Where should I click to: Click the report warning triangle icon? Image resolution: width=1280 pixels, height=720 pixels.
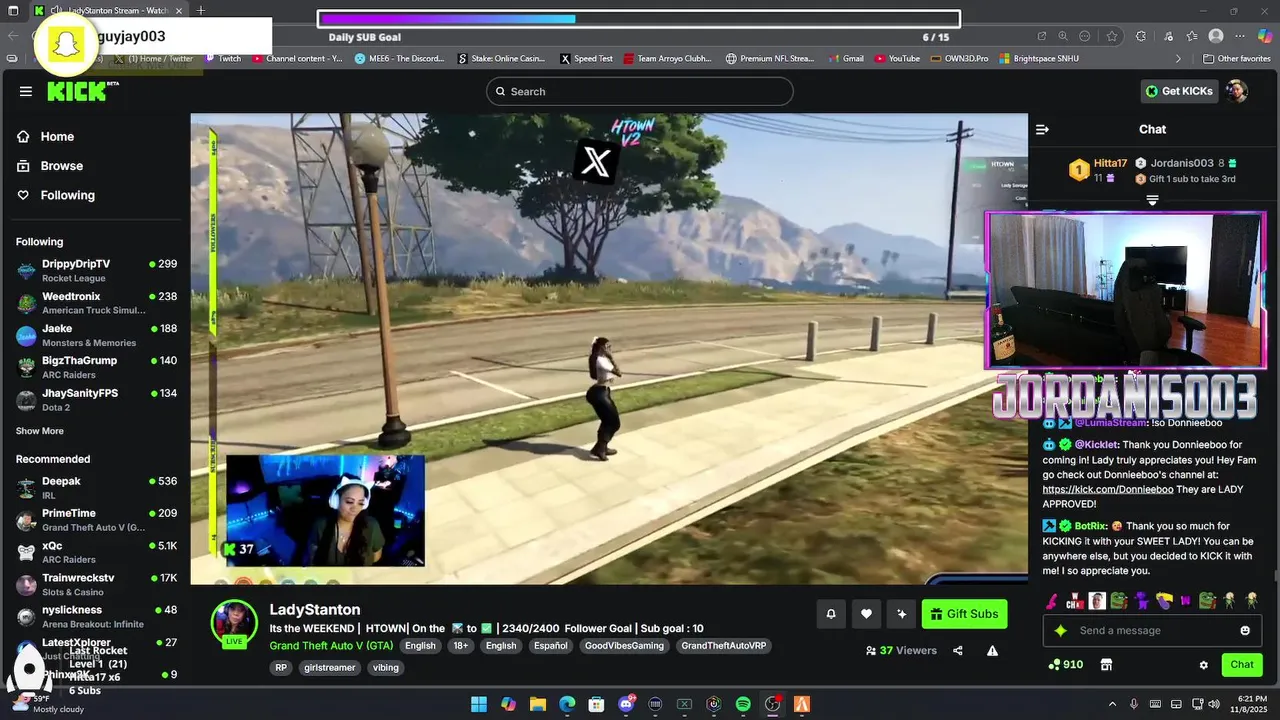tap(993, 651)
